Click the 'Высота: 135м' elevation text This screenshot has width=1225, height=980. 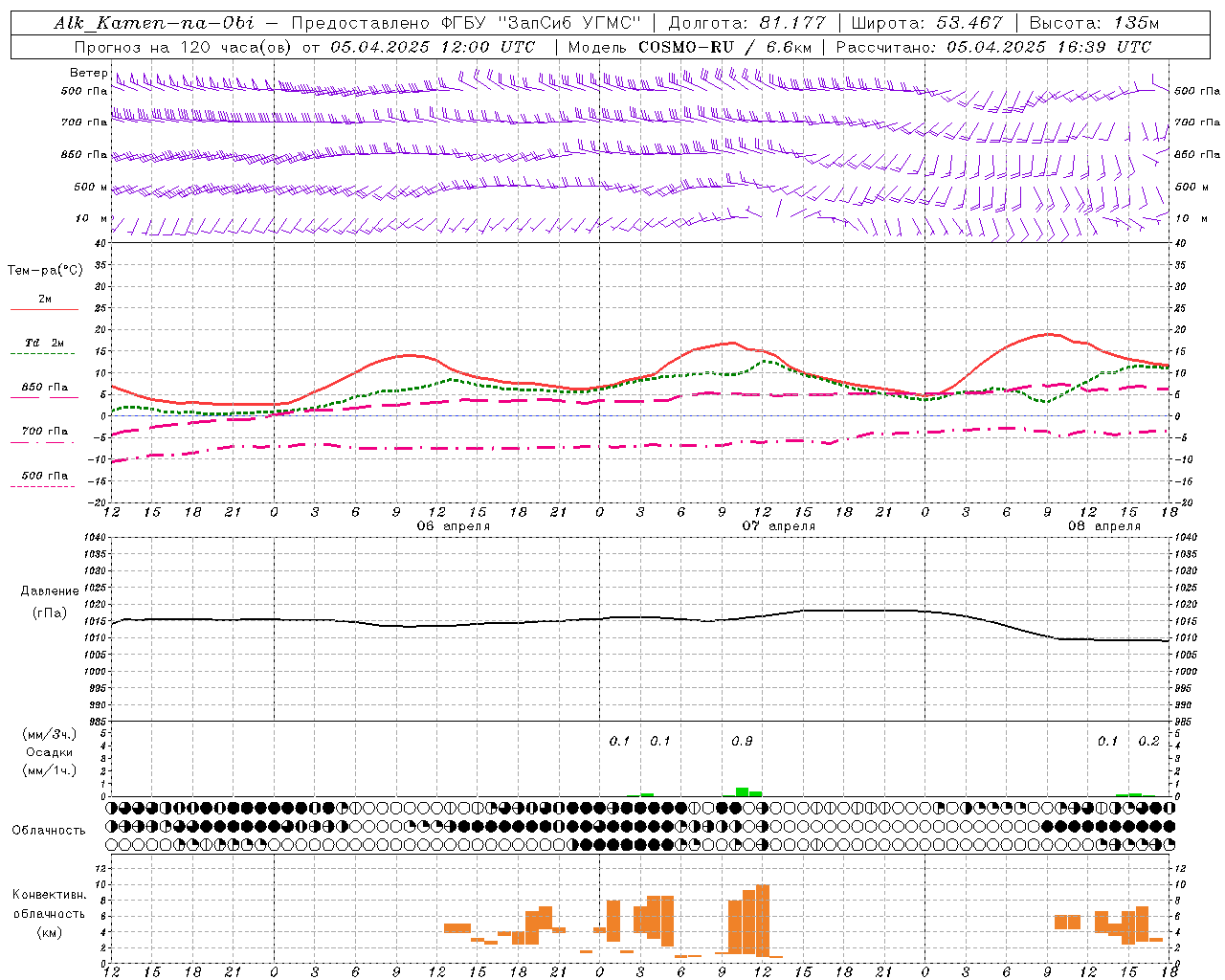(x=1094, y=23)
